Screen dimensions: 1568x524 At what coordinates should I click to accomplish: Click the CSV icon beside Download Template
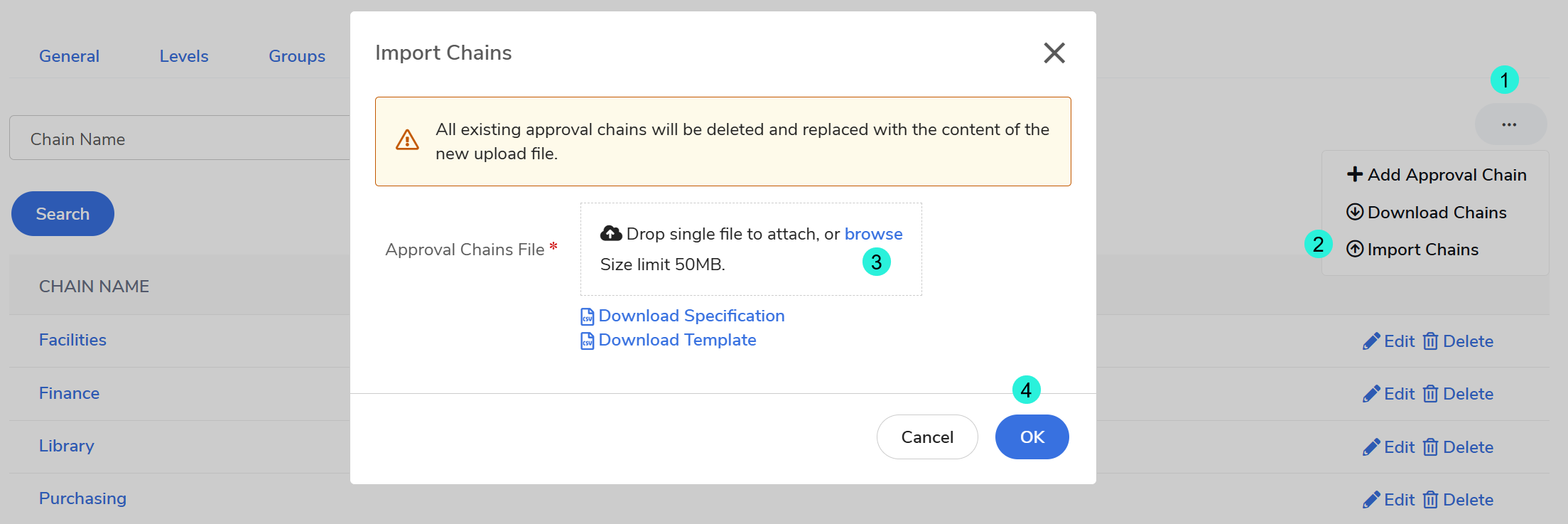pyautogui.click(x=587, y=341)
